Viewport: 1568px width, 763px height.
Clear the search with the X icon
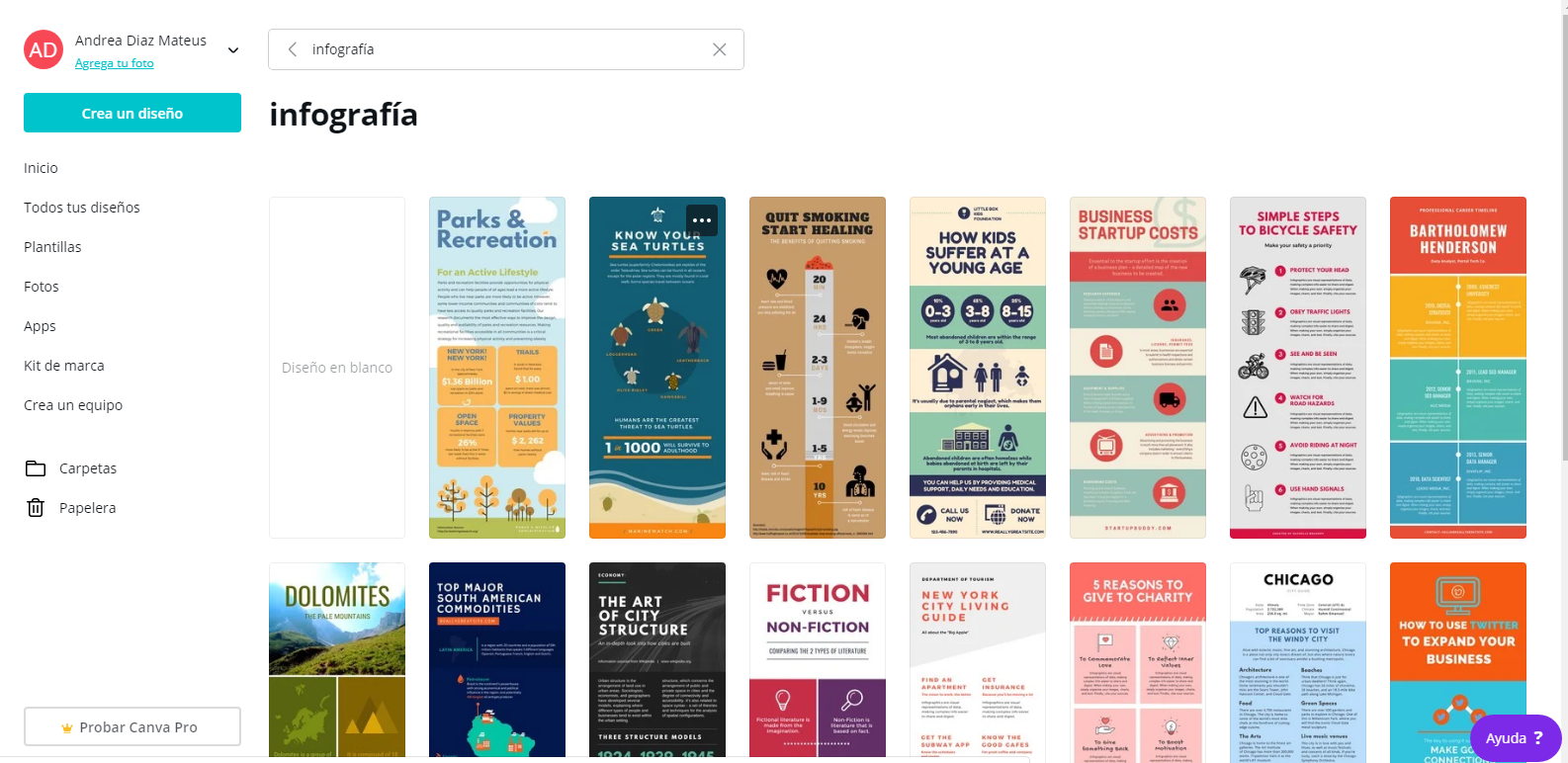720,49
